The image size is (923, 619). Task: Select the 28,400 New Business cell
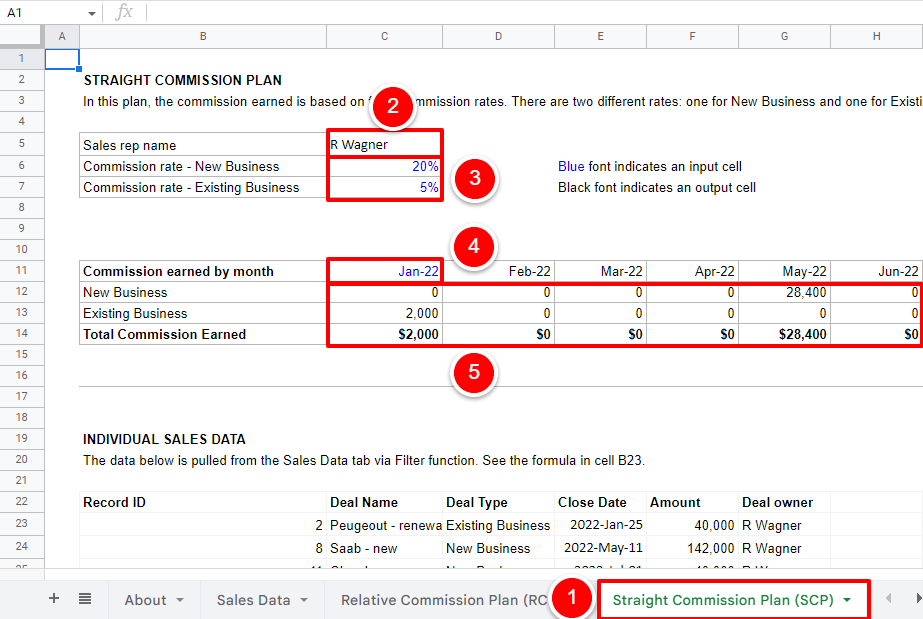[x=784, y=292]
